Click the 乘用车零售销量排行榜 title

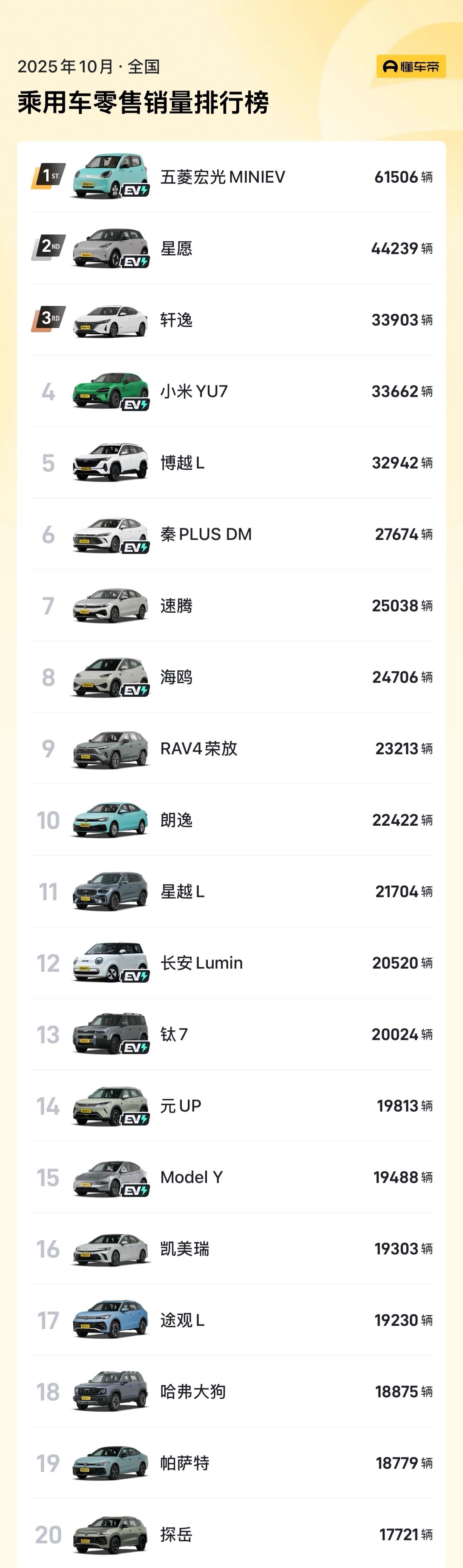pos(143,102)
